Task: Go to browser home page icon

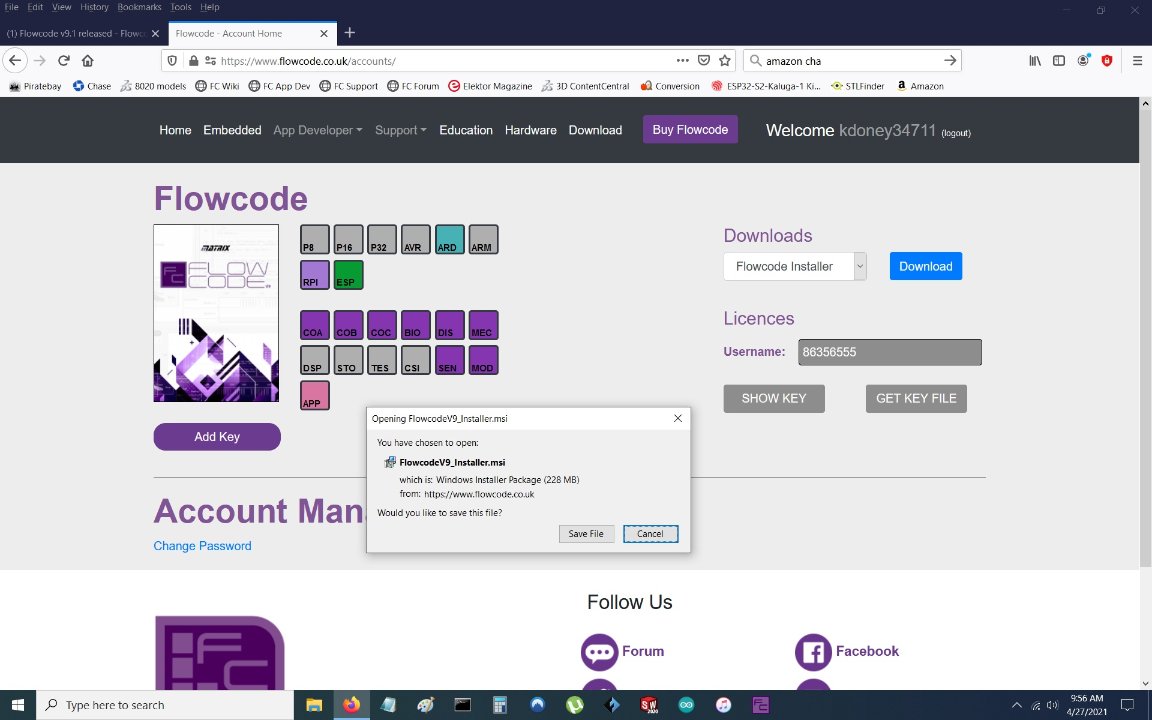Action: point(87,60)
